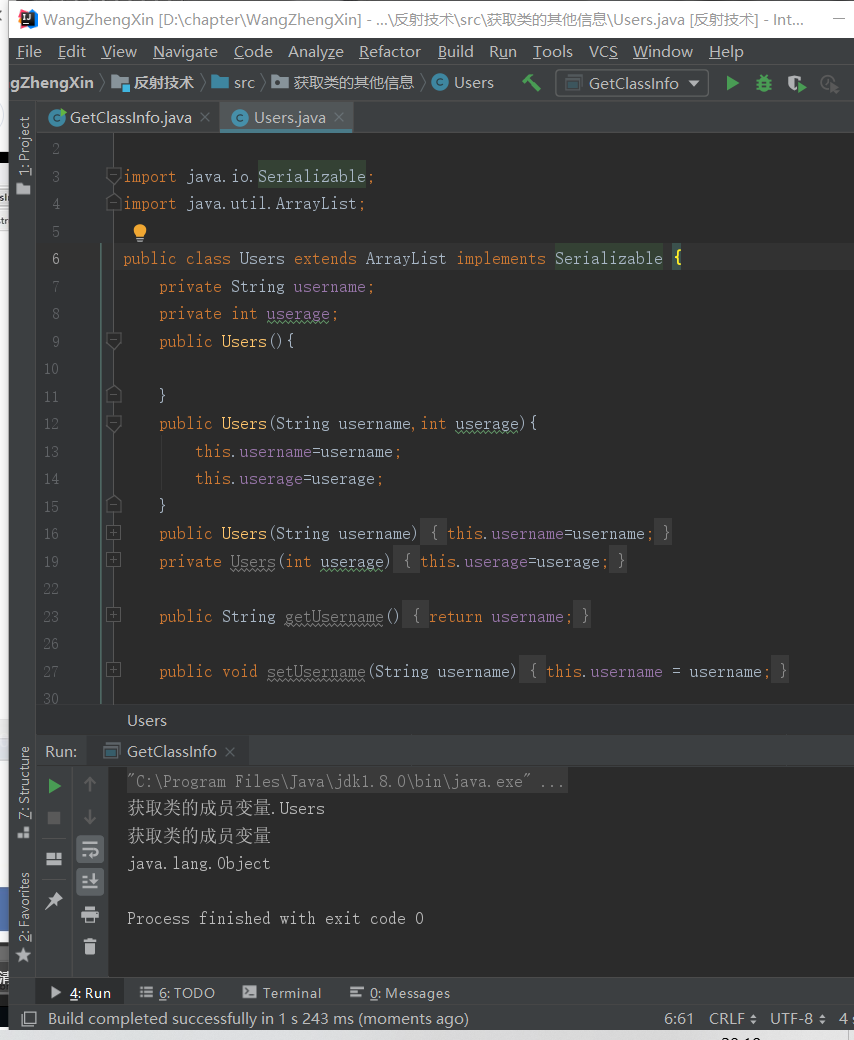
Task: Toggle the Run tool window button
Action: [x=81, y=993]
